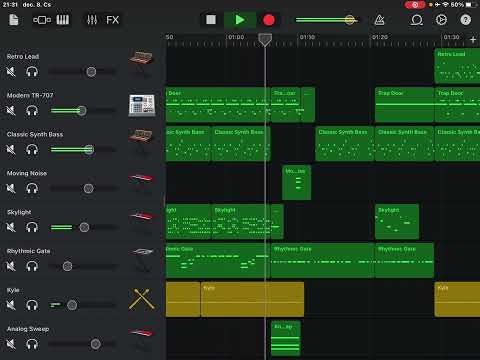This screenshot has width=480, height=360.
Task: Select the Modern TR-707 drum machine icon
Action: (x=142, y=105)
